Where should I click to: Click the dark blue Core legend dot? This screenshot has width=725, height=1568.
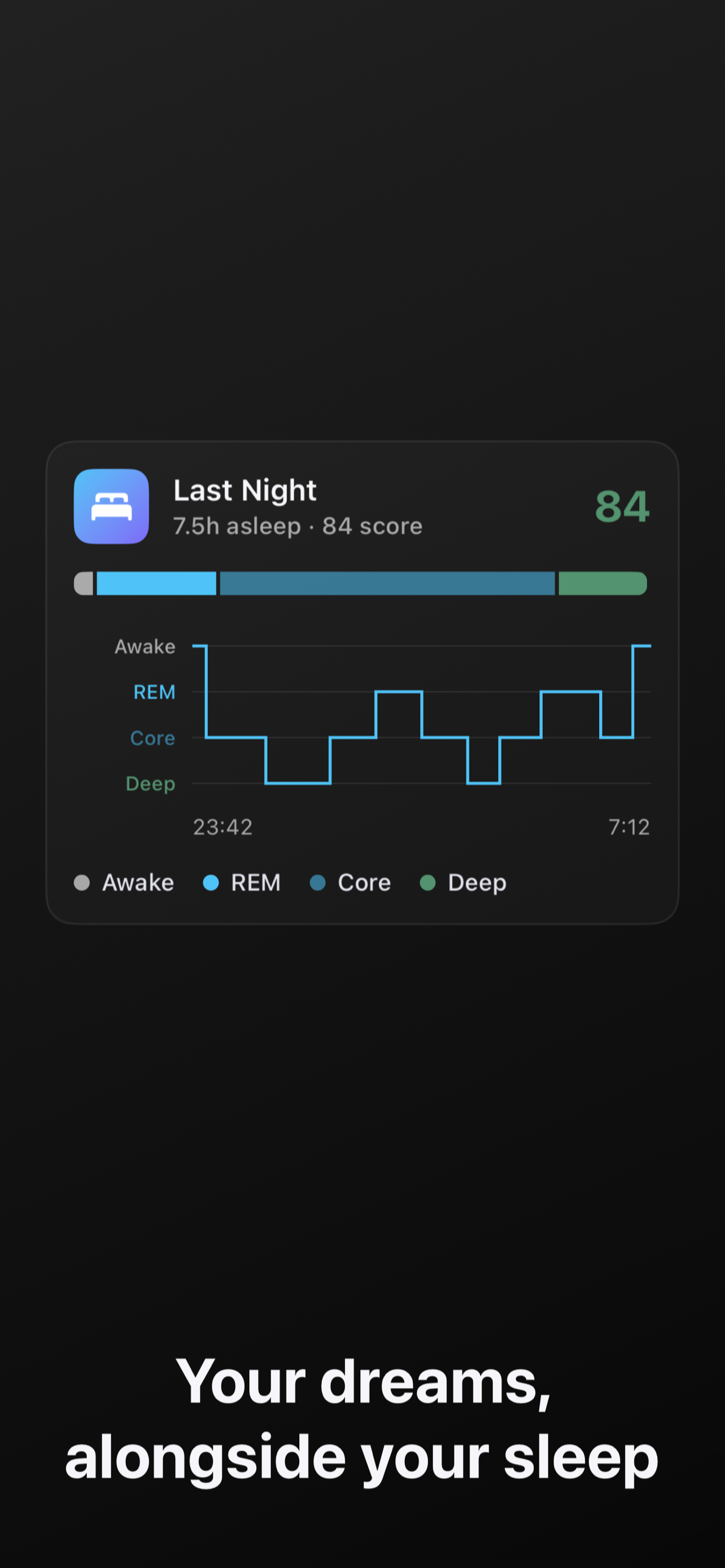[x=318, y=883]
